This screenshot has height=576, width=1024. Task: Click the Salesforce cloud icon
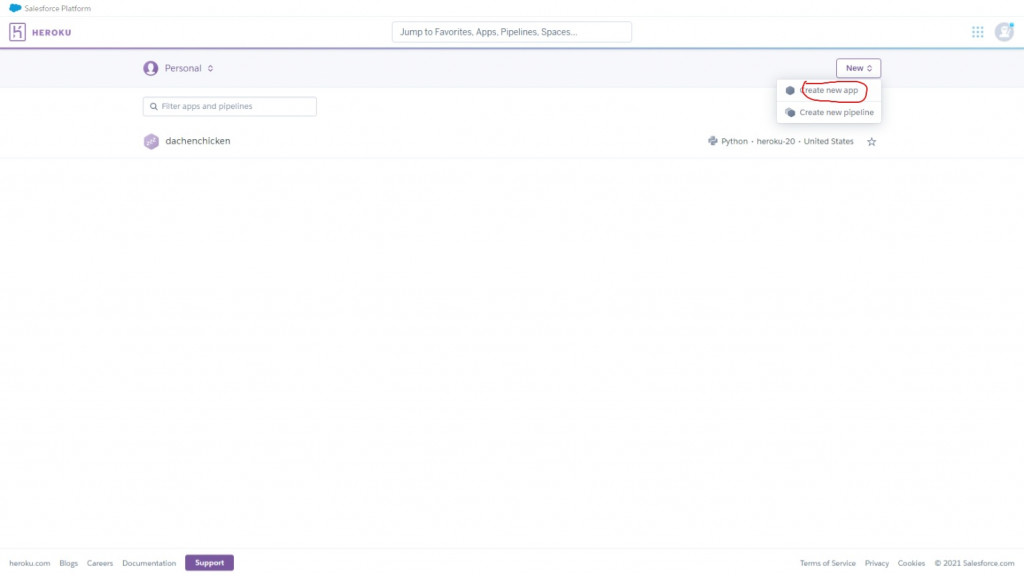[x=14, y=8]
